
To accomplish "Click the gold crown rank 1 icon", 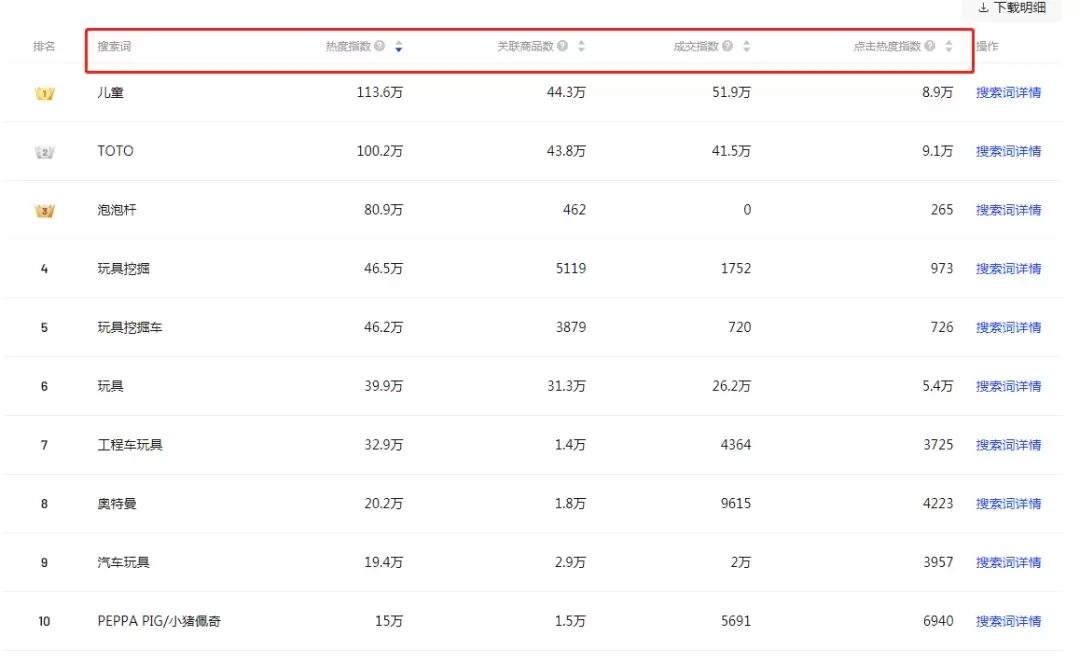I will (44, 93).
